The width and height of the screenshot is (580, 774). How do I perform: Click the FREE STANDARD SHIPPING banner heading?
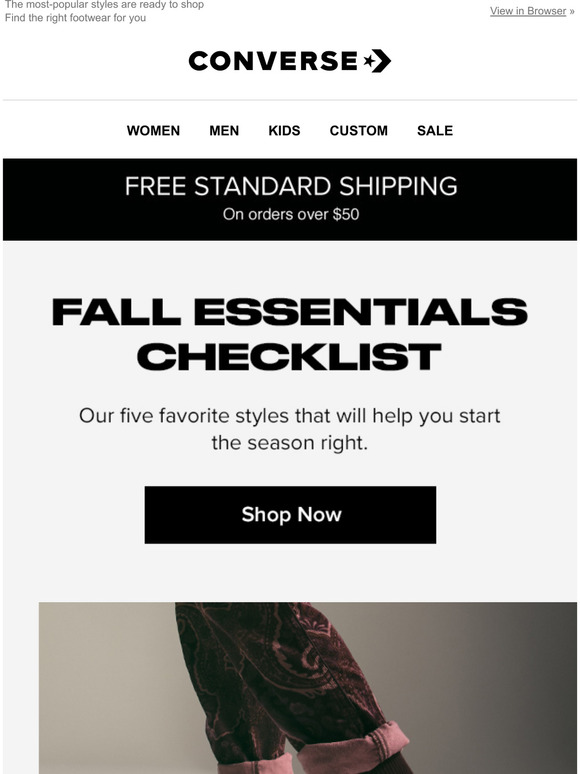pos(291,186)
